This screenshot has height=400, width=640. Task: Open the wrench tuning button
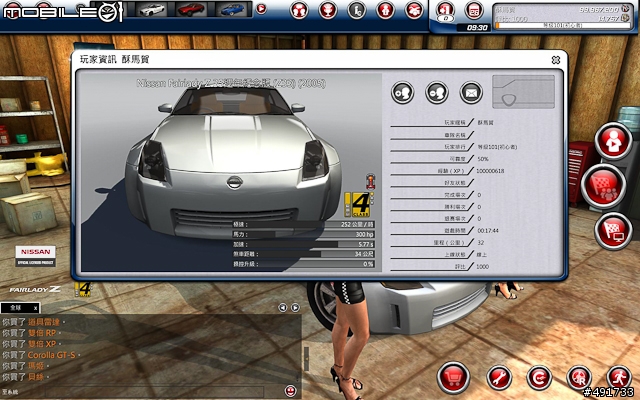[x=499, y=378]
